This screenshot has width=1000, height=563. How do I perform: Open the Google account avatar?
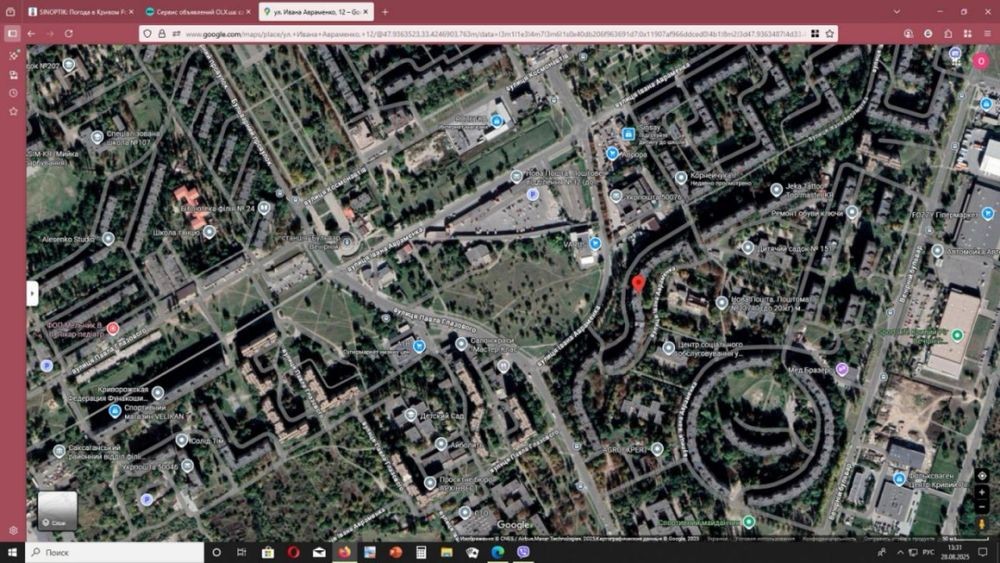coord(981,61)
